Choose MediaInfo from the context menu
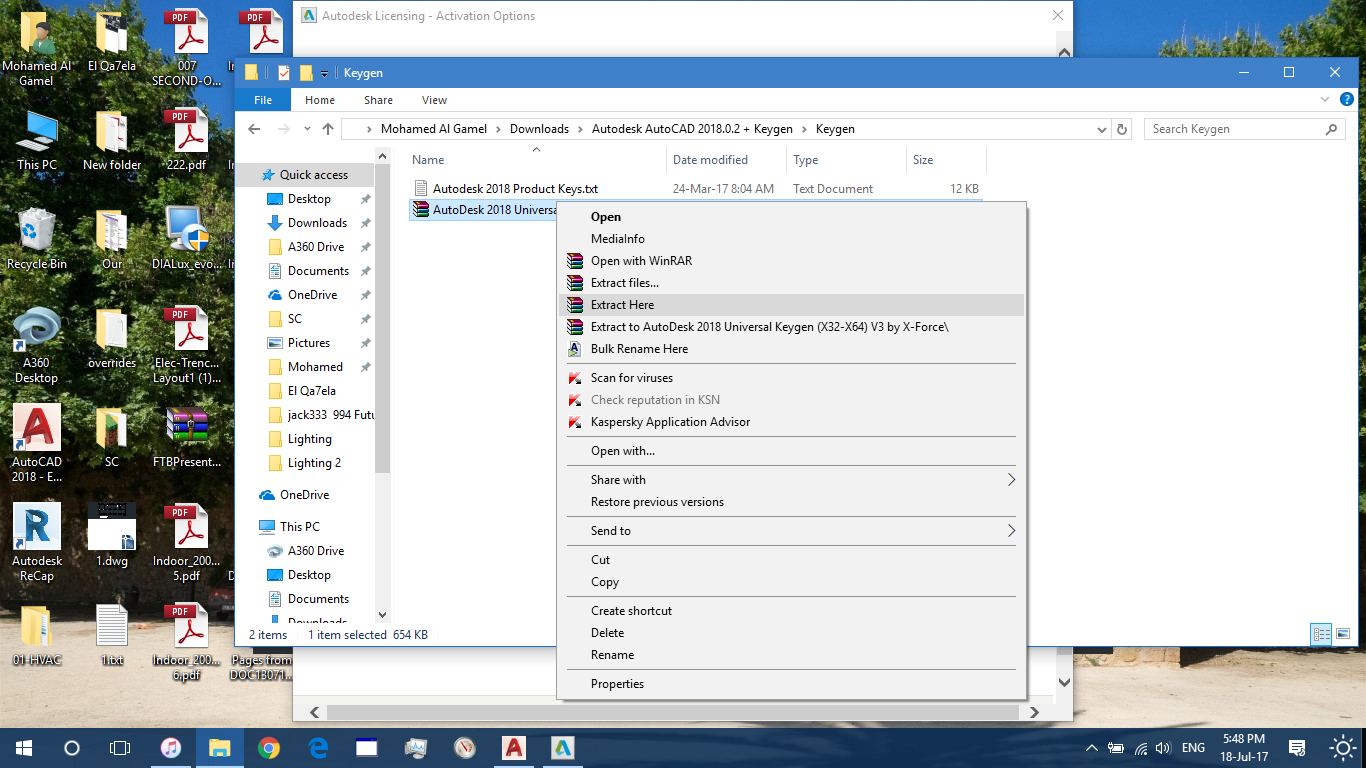 click(791, 239)
